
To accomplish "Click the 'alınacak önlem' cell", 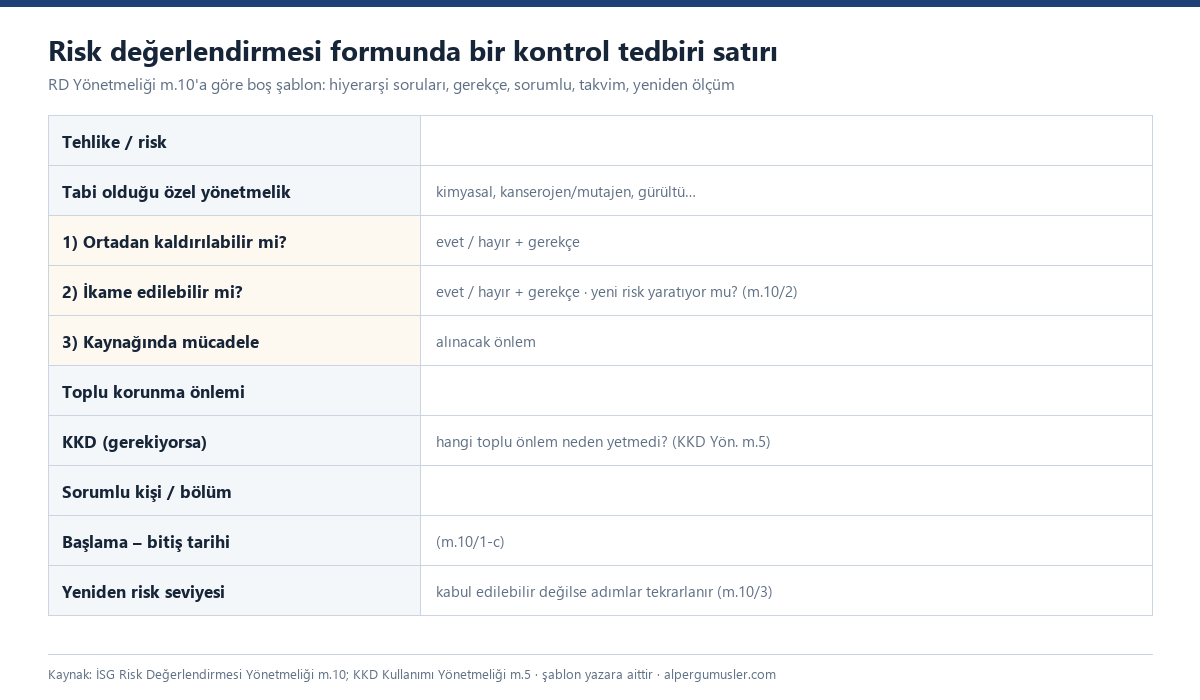I will [x=786, y=341].
